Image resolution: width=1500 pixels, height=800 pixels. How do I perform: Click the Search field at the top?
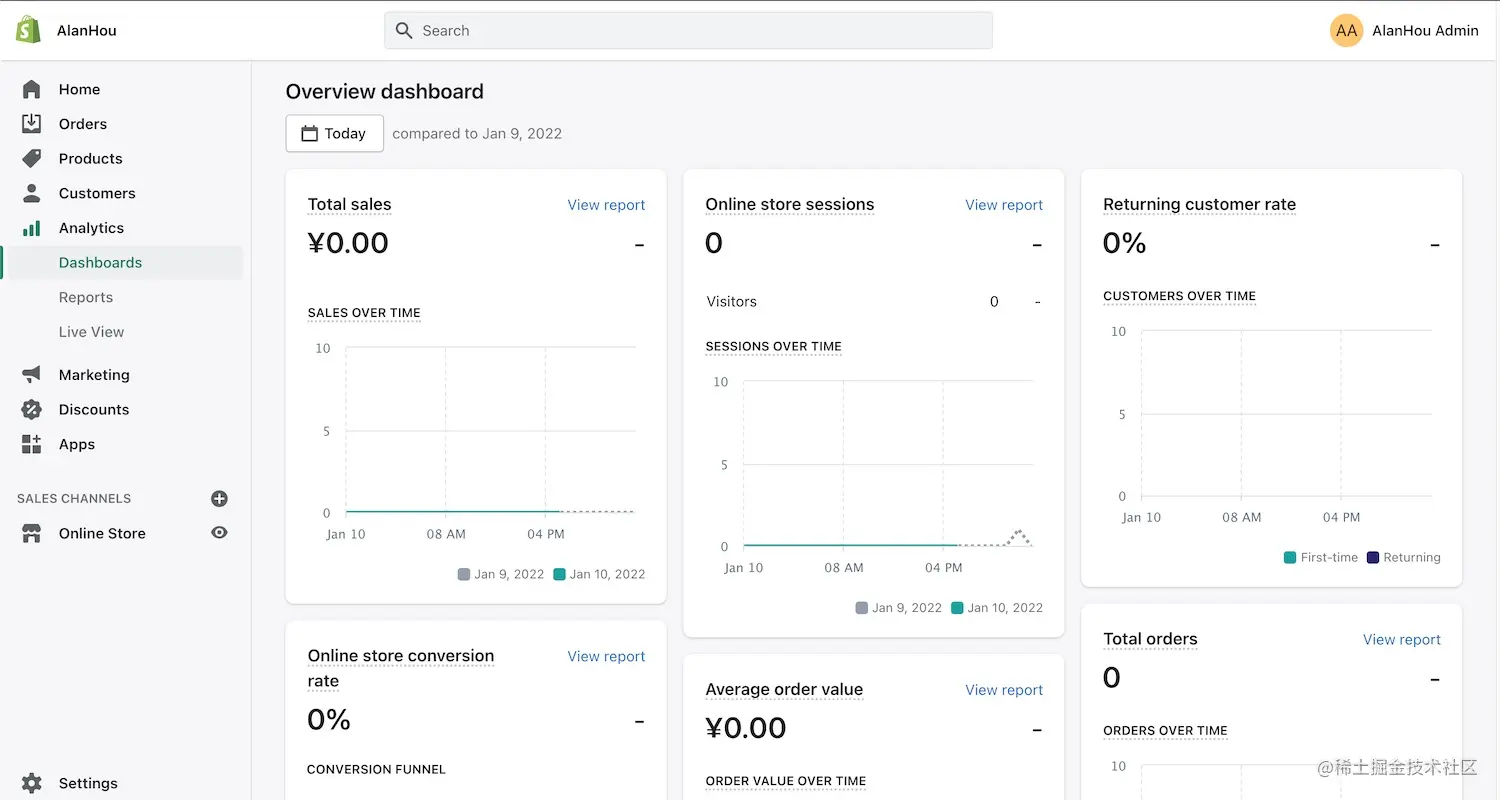coord(688,30)
